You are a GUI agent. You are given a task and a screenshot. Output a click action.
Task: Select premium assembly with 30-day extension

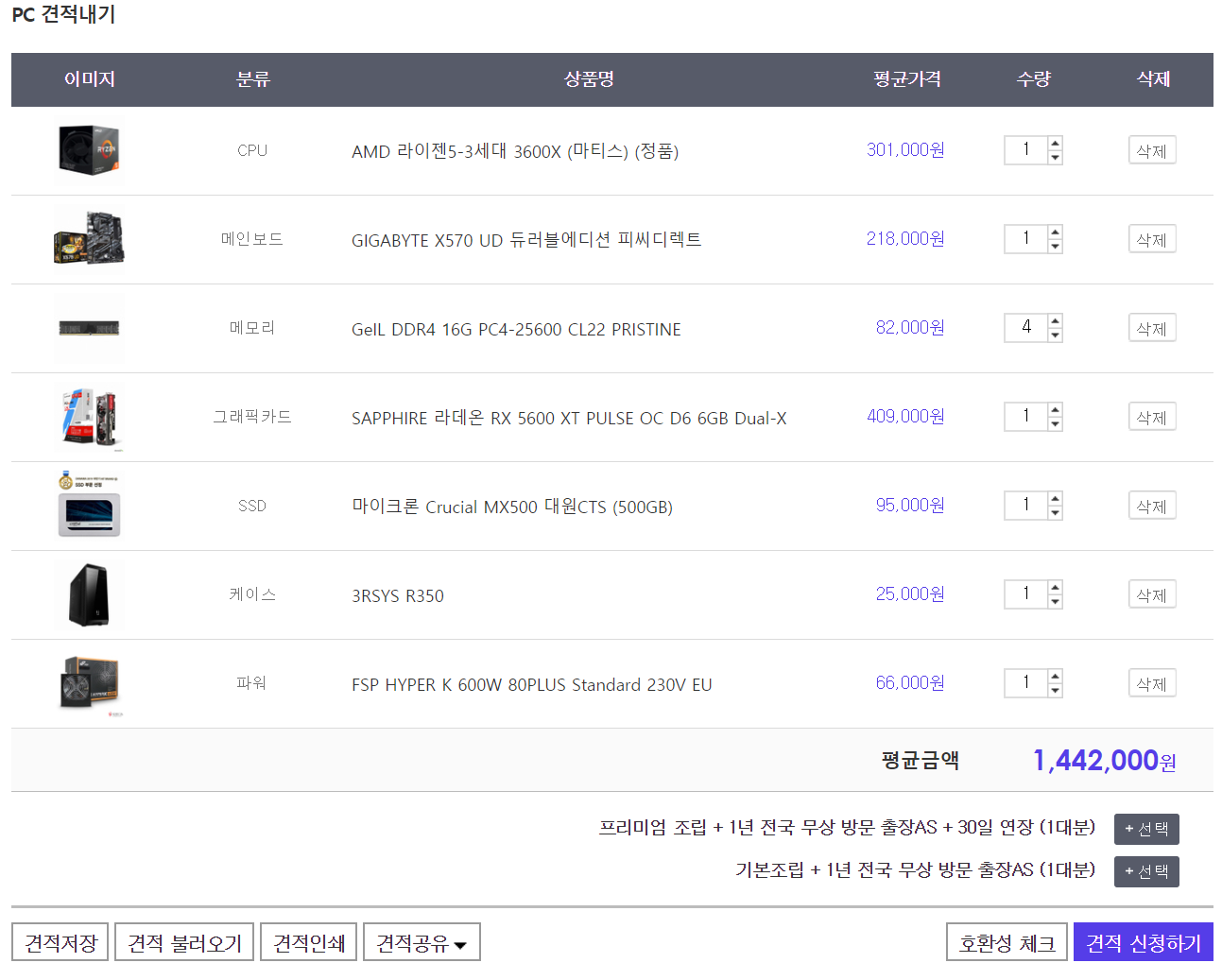1146,829
